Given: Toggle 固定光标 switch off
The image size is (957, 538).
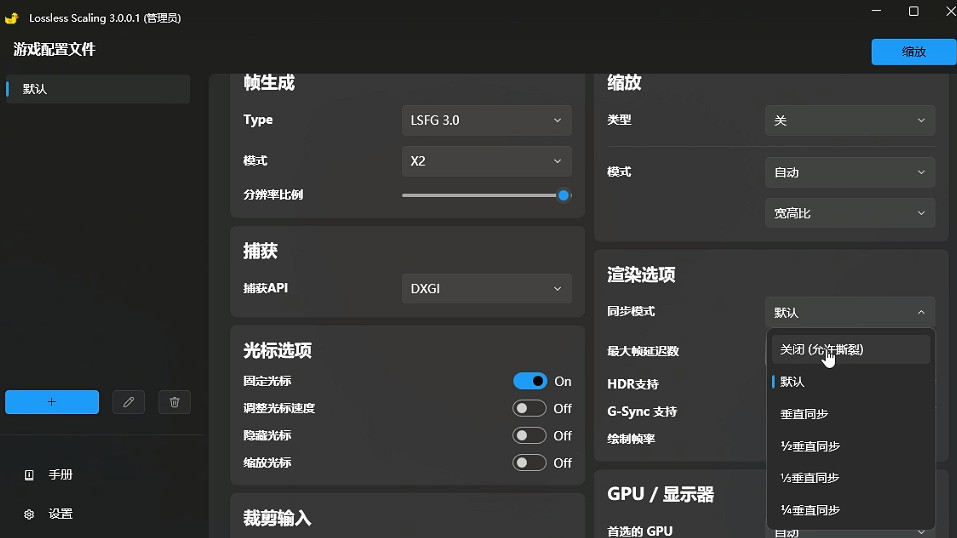Looking at the screenshot, I should (x=530, y=381).
